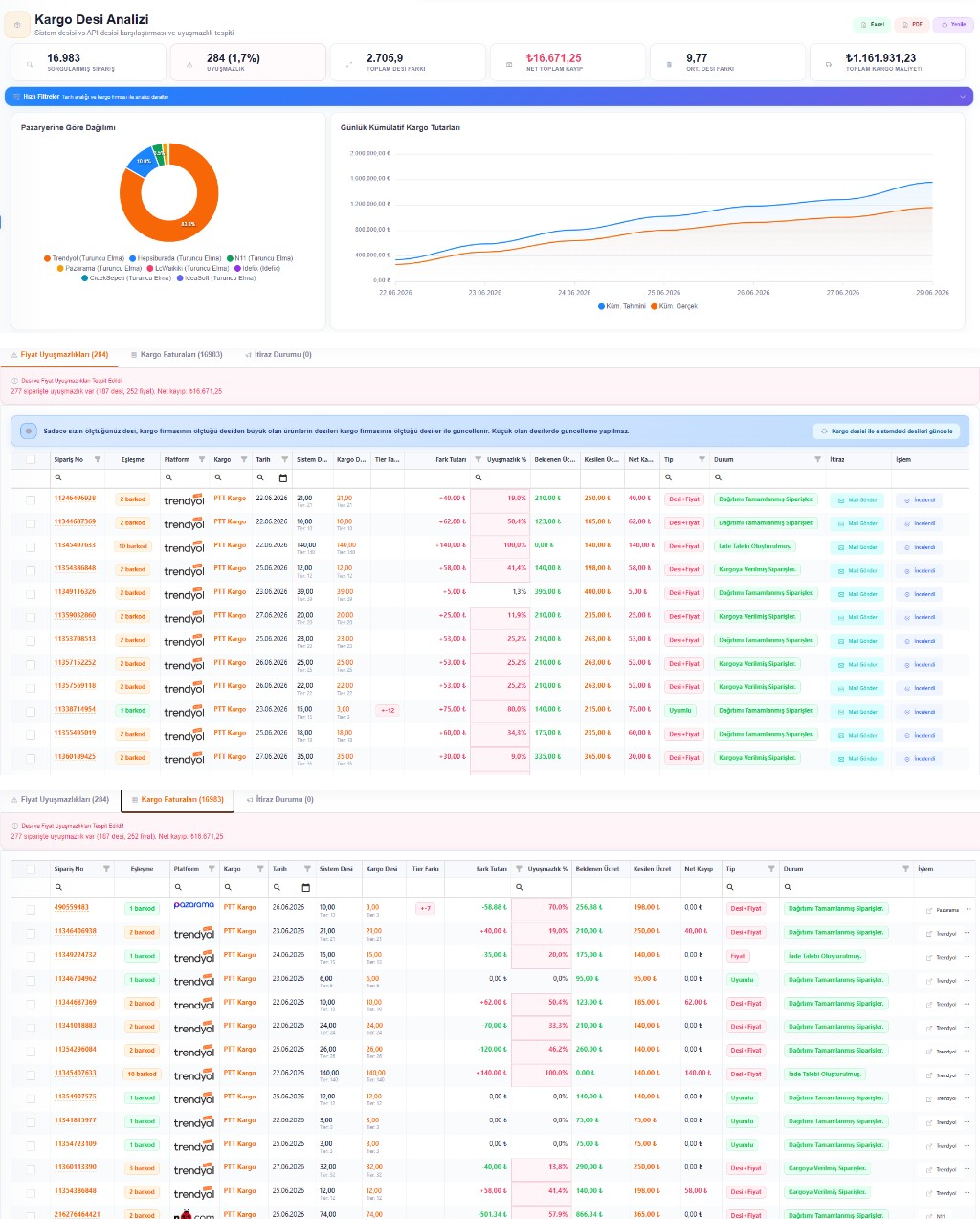Tick checkbox for order 11349116326
980x1219 pixels.
coord(31,593)
